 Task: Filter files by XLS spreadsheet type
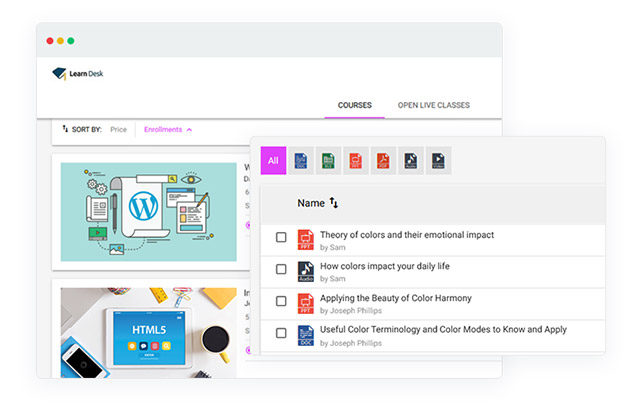pyautogui.click(x=328, y=160)
